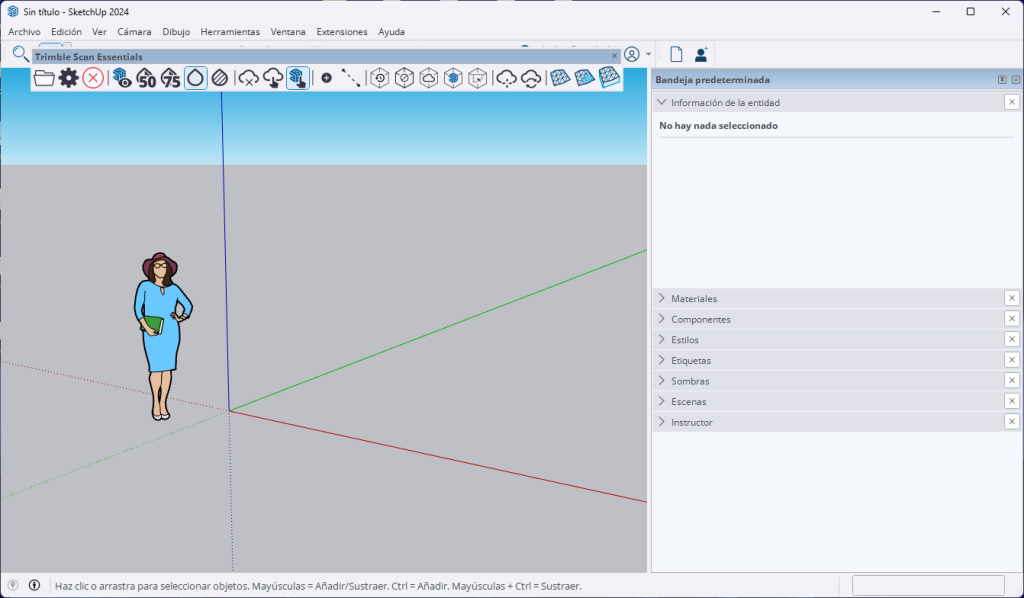The height and width of the screenshot is (598, 1024).
Task: Set point cloud transparency to 75
Action: pyautogui.click(x=170, y=78)
